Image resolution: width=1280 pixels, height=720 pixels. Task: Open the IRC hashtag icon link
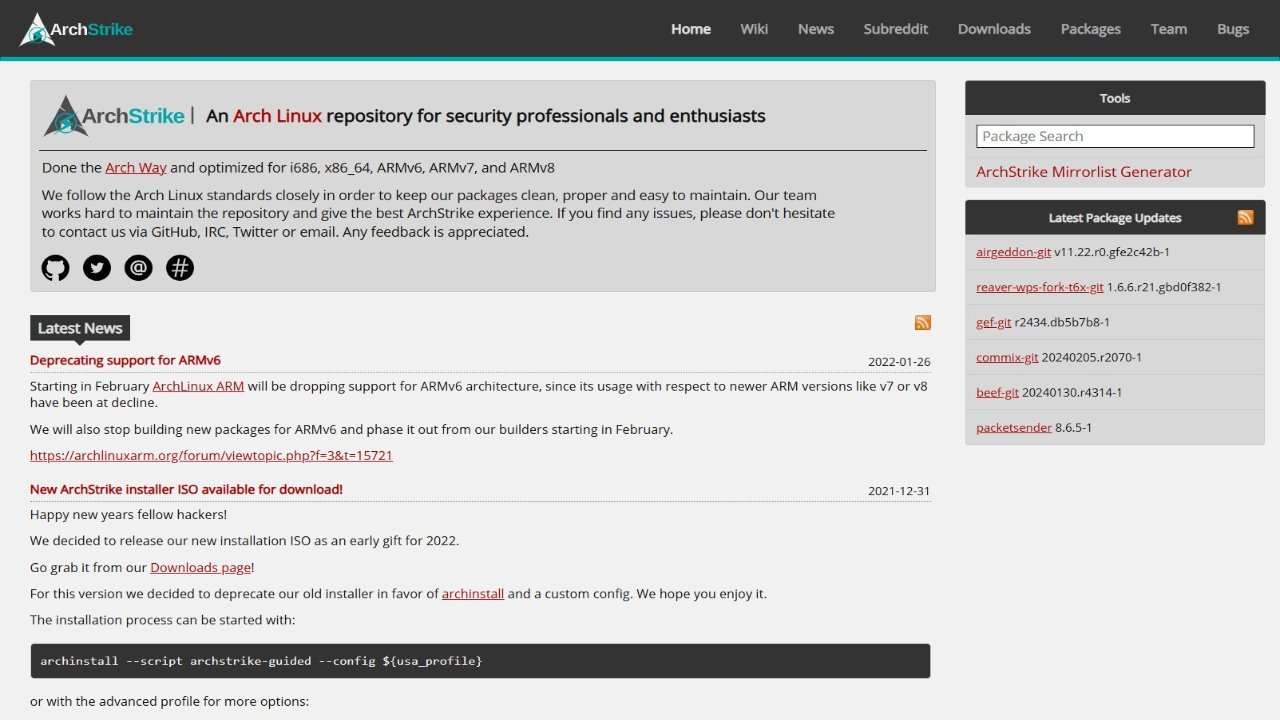click(x=180, y=268)
